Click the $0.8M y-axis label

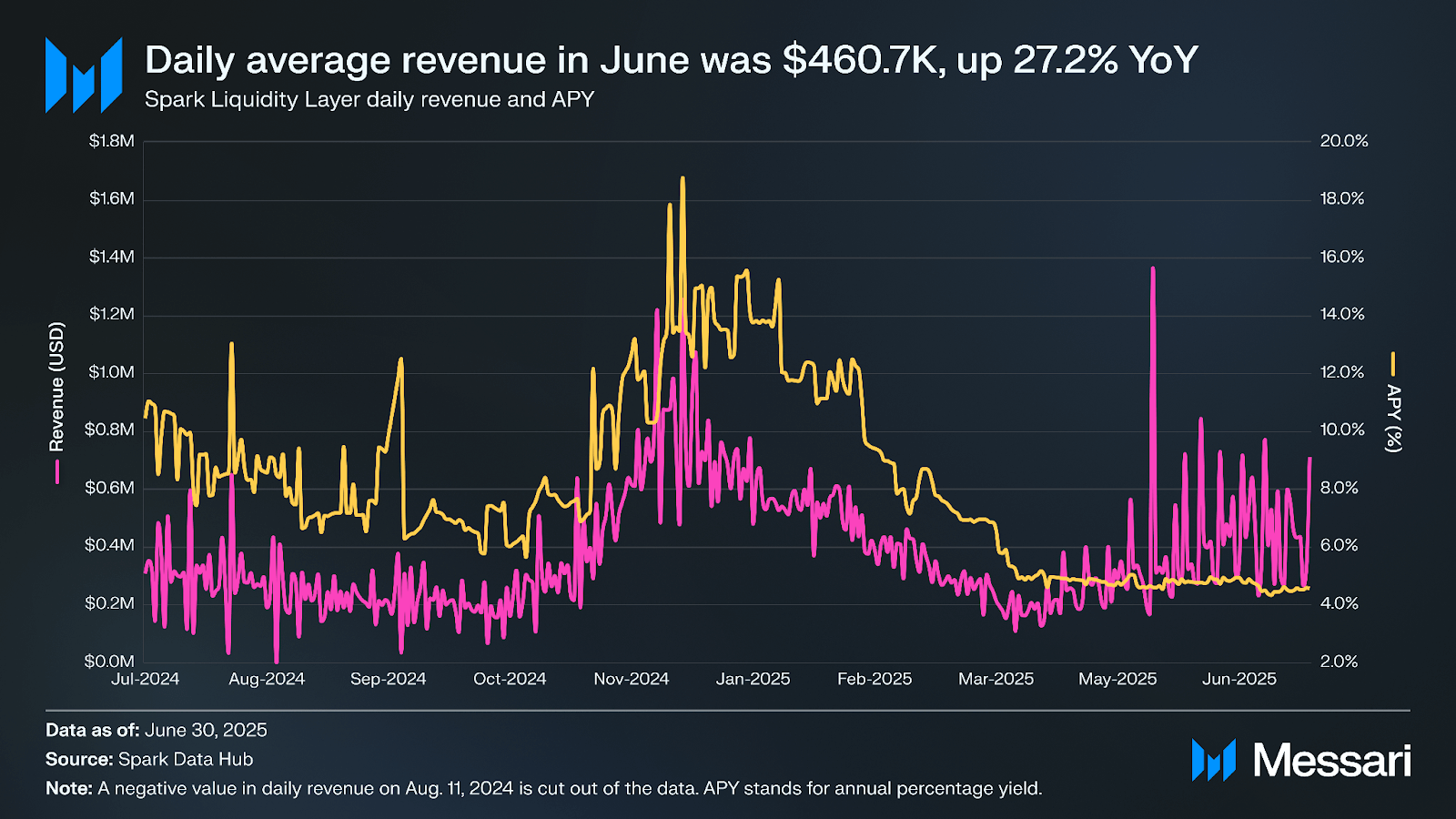tap(110, 430)
